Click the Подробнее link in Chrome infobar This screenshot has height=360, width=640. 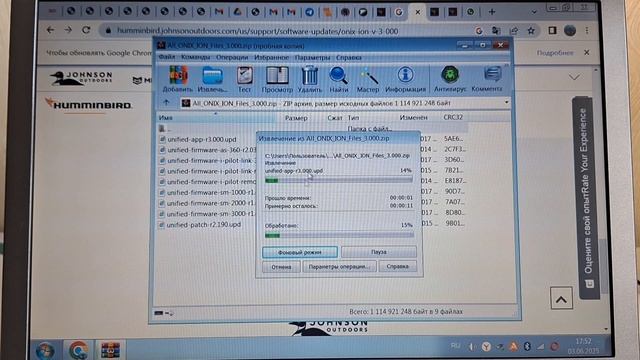(555, 53)
